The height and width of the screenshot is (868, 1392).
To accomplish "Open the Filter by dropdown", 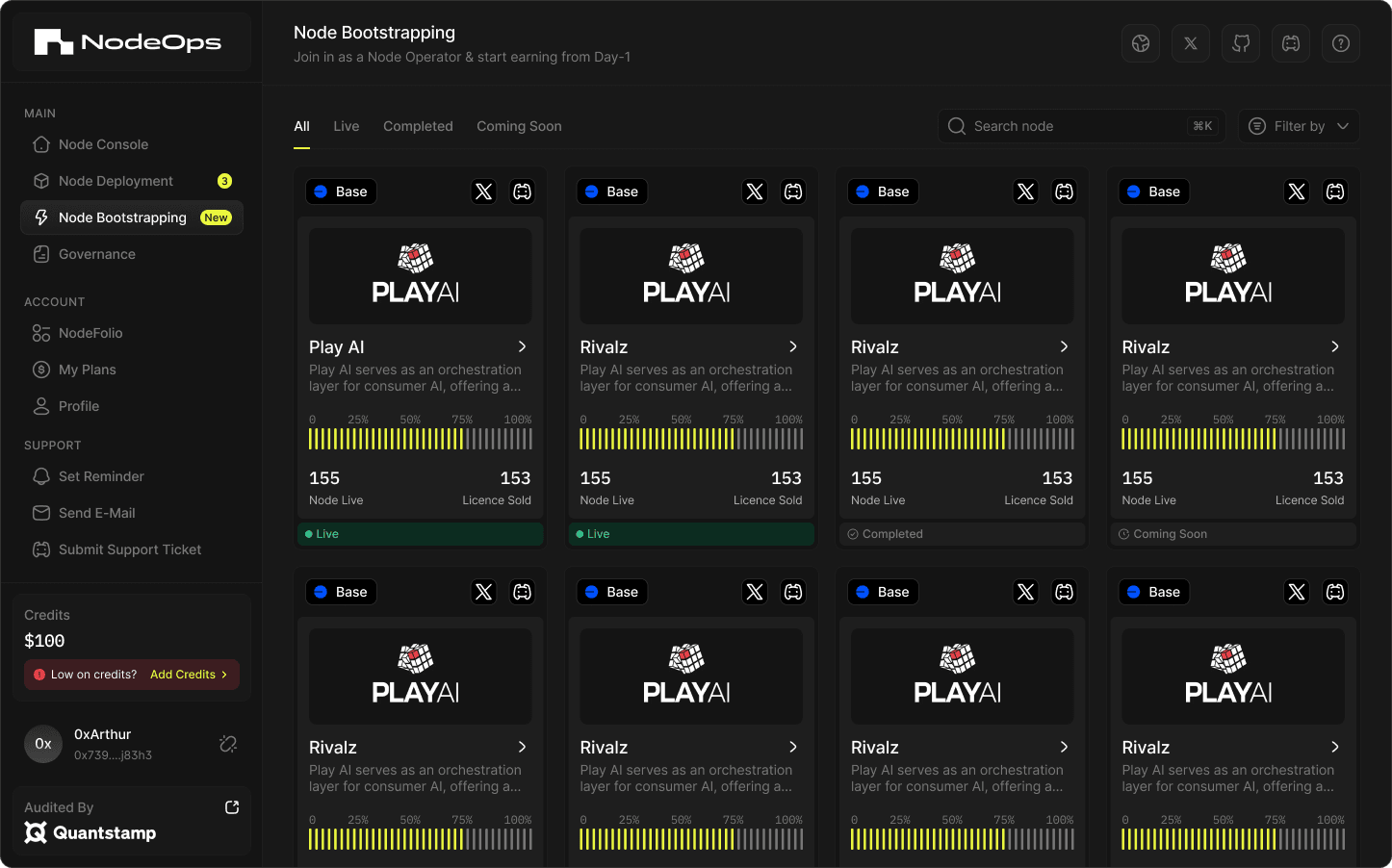I will (1299, 126).
